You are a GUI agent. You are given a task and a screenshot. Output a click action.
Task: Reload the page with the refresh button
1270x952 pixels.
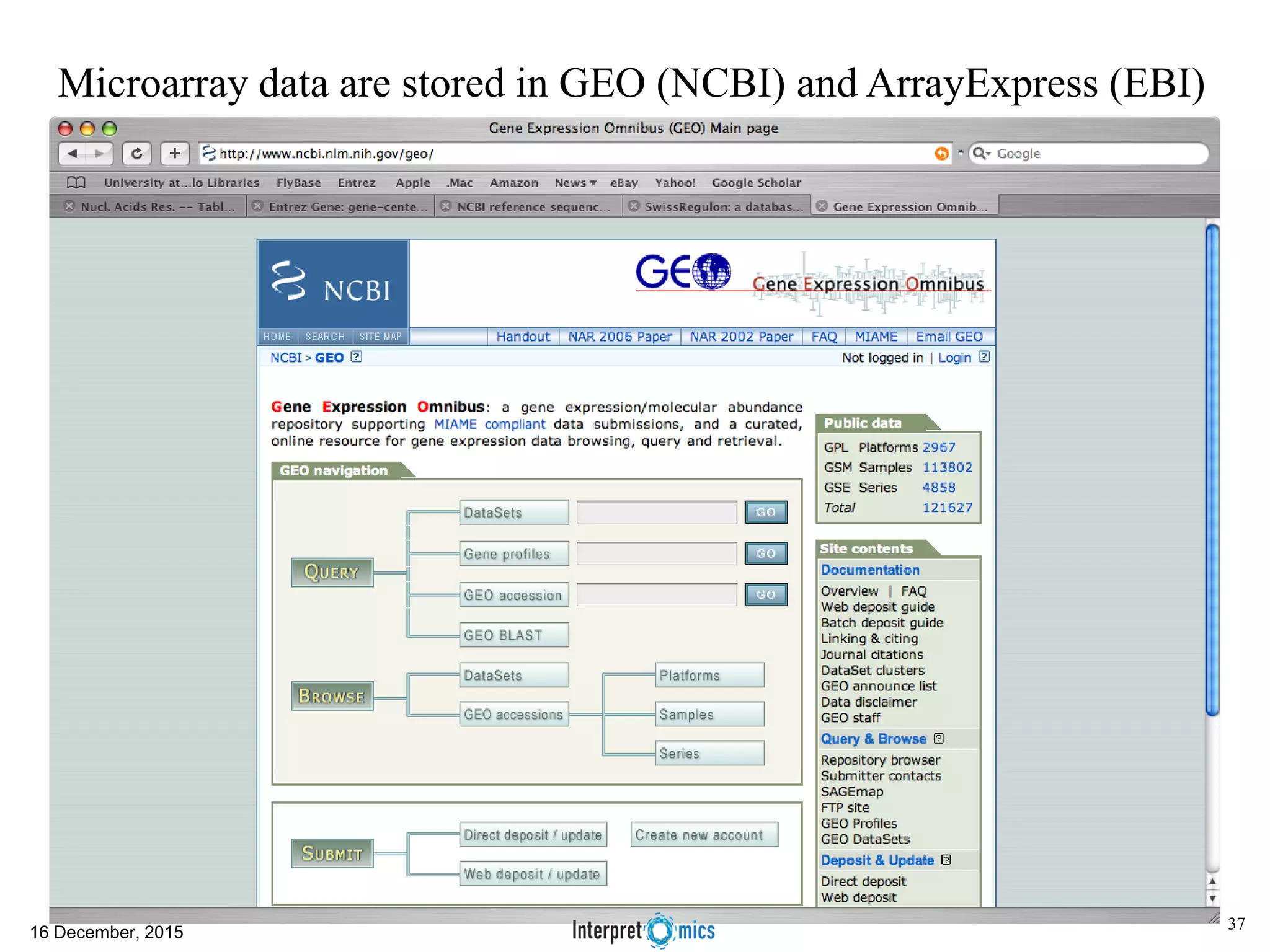click(137, 153)
